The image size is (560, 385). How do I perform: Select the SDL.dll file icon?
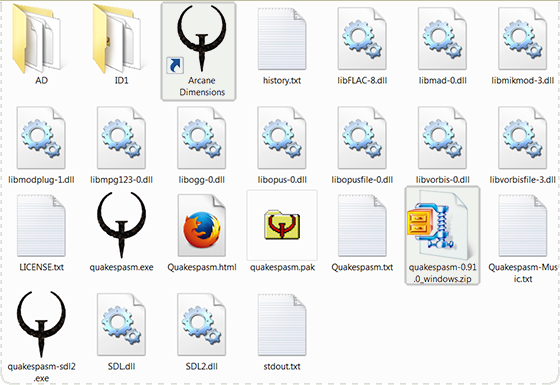click(x=121, y=325)
